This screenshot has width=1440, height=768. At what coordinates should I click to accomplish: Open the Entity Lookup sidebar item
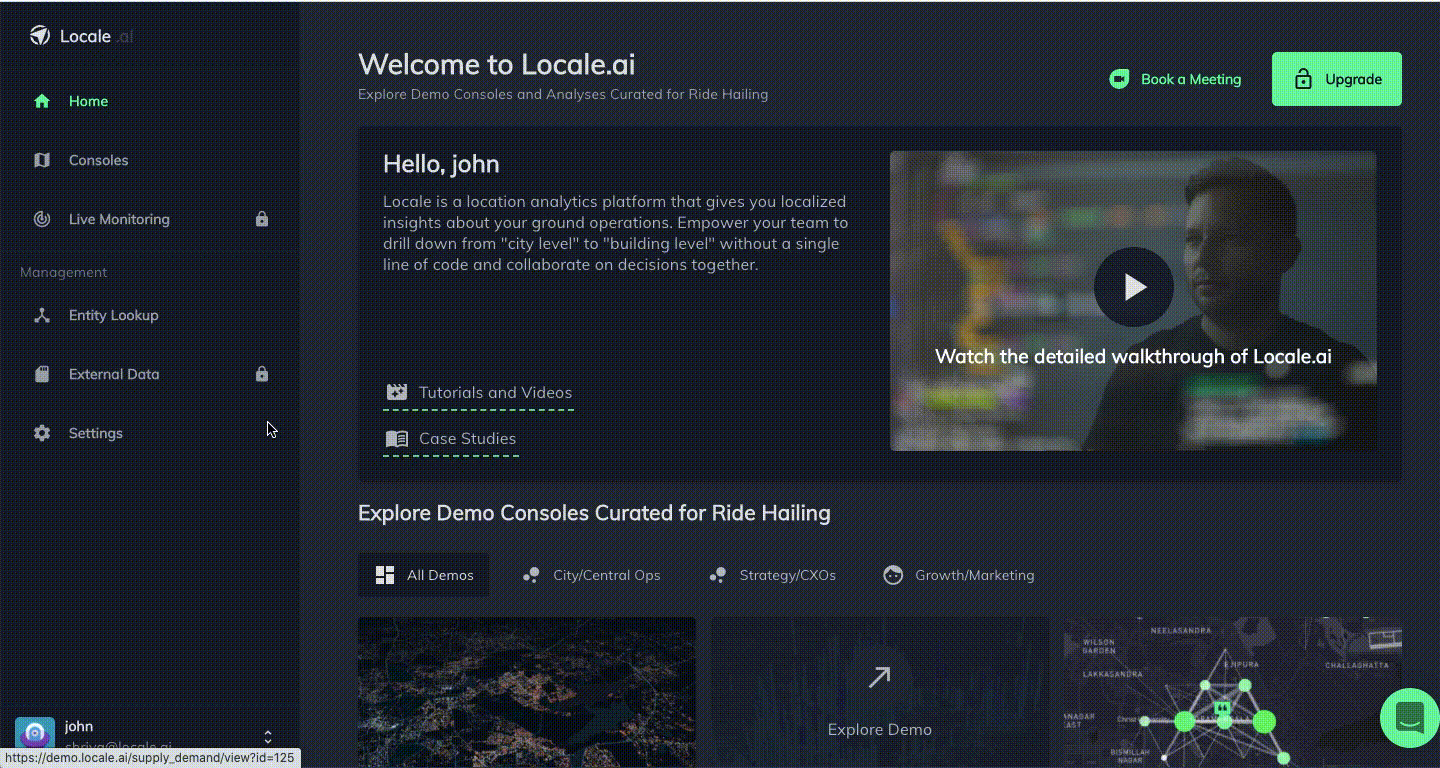(x=150, y=315)
